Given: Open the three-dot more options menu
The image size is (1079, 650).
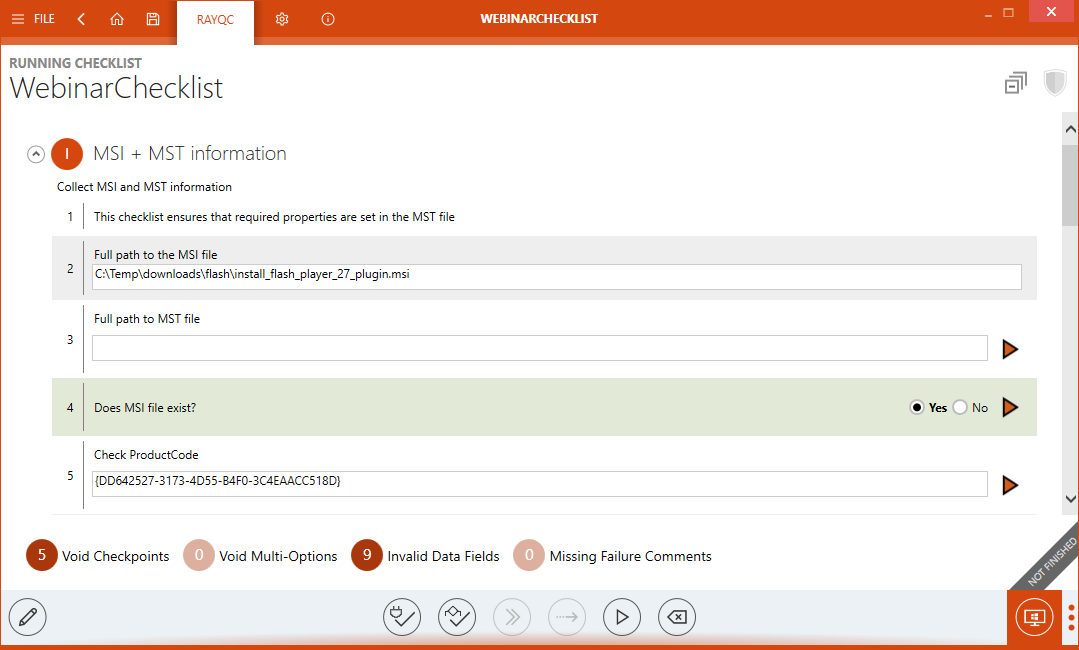Looking at the screenshot, I should tap(1071, 617).
